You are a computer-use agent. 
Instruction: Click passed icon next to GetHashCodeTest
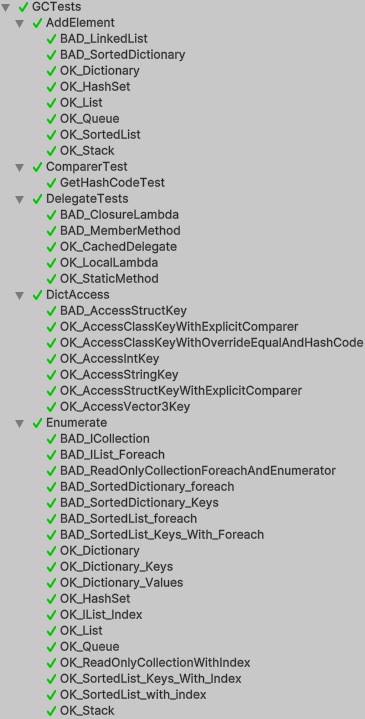click(x=51, y=183)
